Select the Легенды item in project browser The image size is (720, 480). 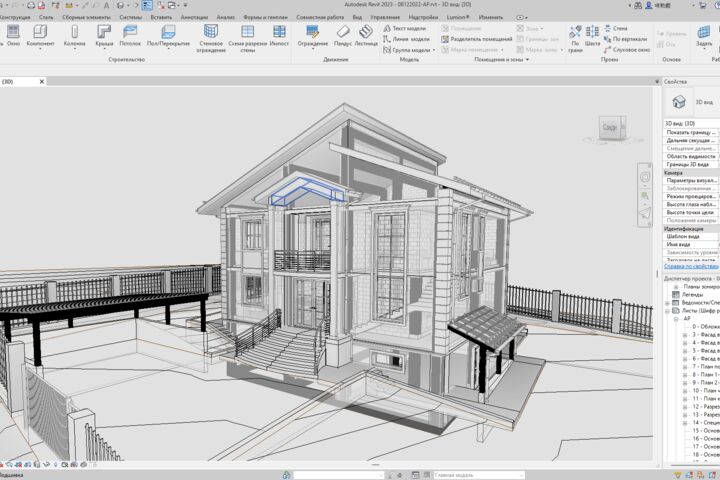692,295
